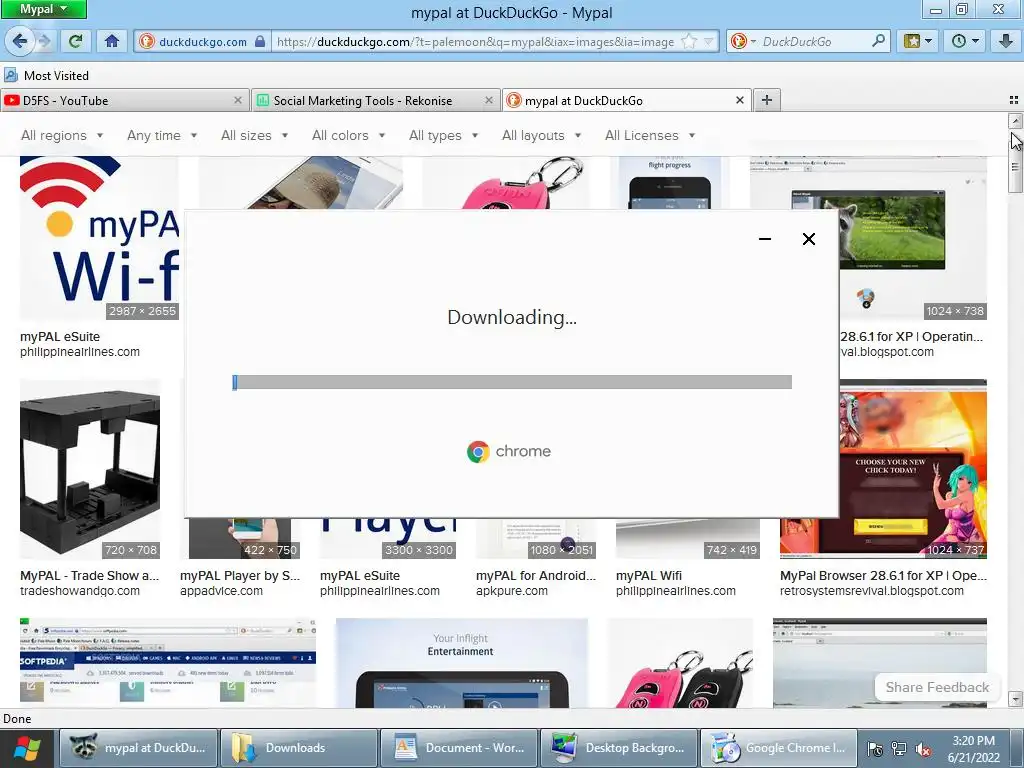1024x768 pixels.
Task: Click the network tray icon
Action: [x=899, y=750]
